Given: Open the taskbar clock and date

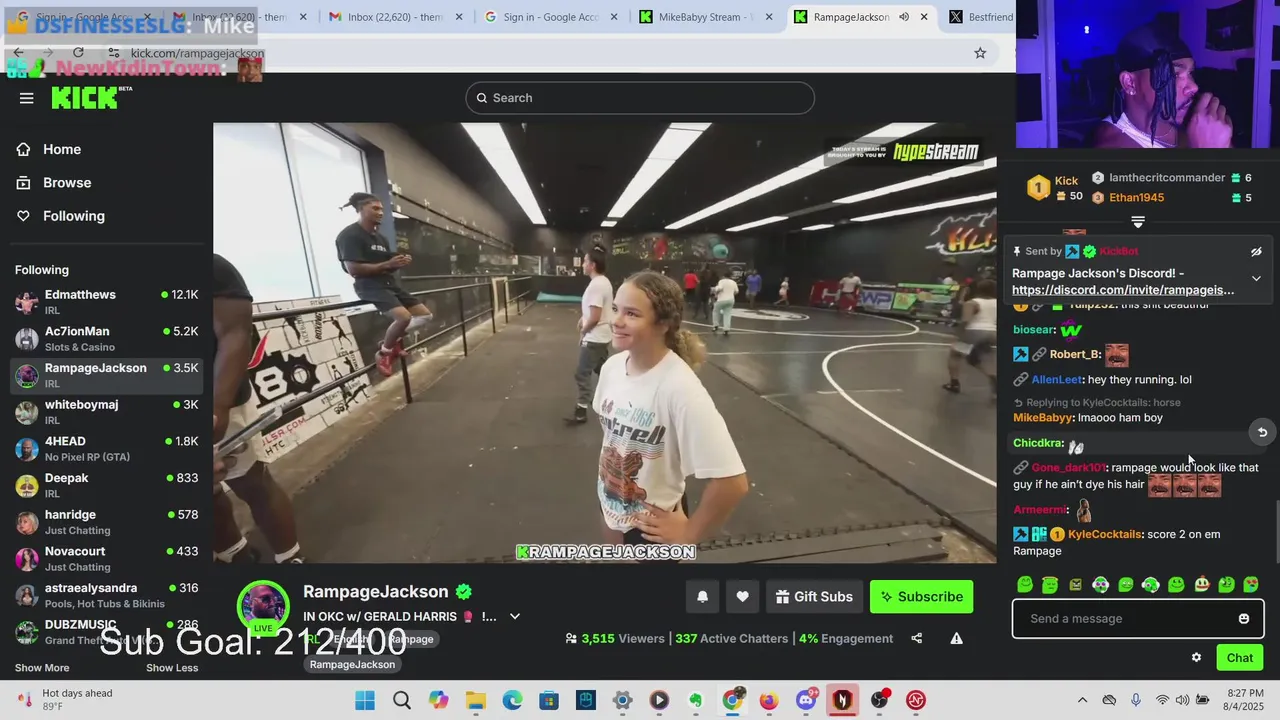Looking at the screenshot, I should click(1244, 700).
